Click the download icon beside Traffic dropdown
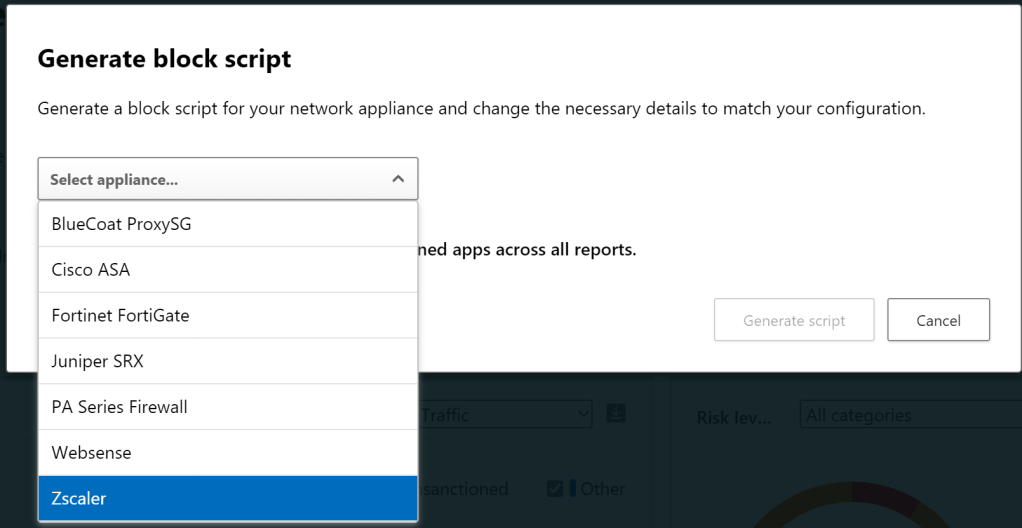The width and height of the screenshot is (1022, 528). coord(616,413)
